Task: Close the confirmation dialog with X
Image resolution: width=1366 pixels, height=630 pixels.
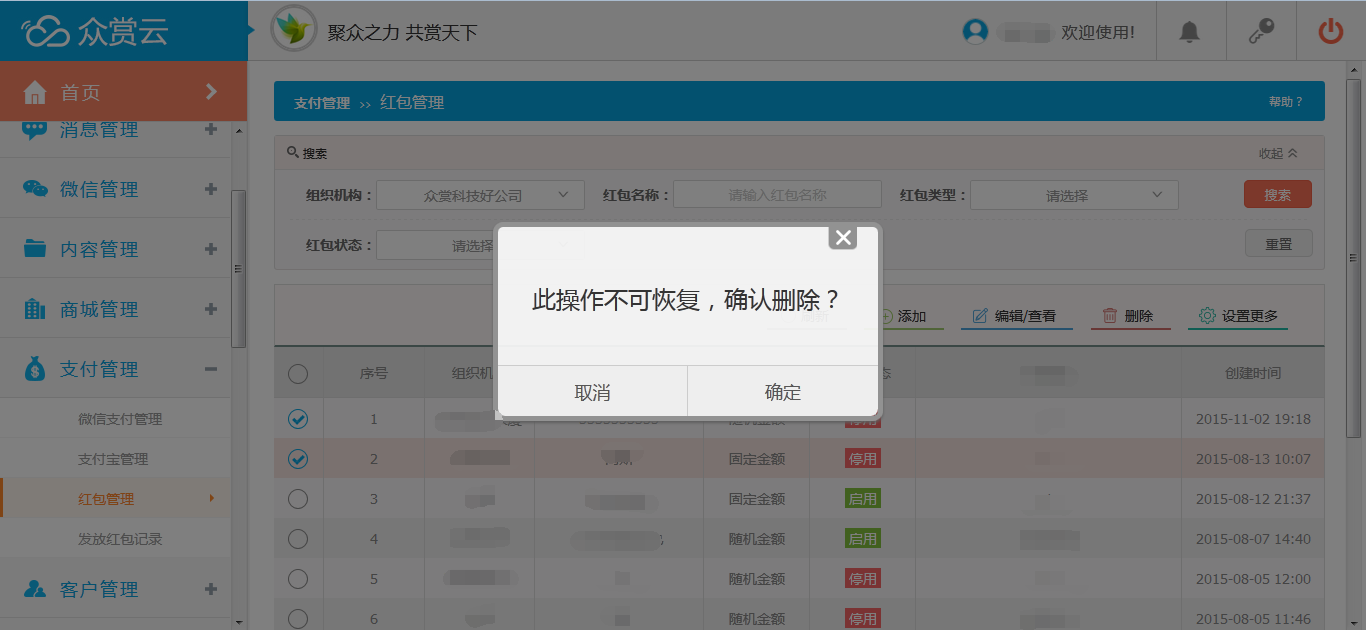Action: (x=843, y=237)
